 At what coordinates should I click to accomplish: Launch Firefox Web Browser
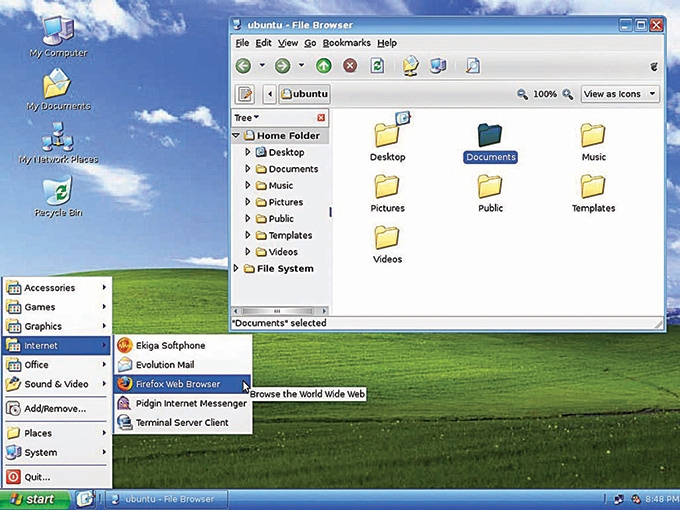click(x=183, y=384)
